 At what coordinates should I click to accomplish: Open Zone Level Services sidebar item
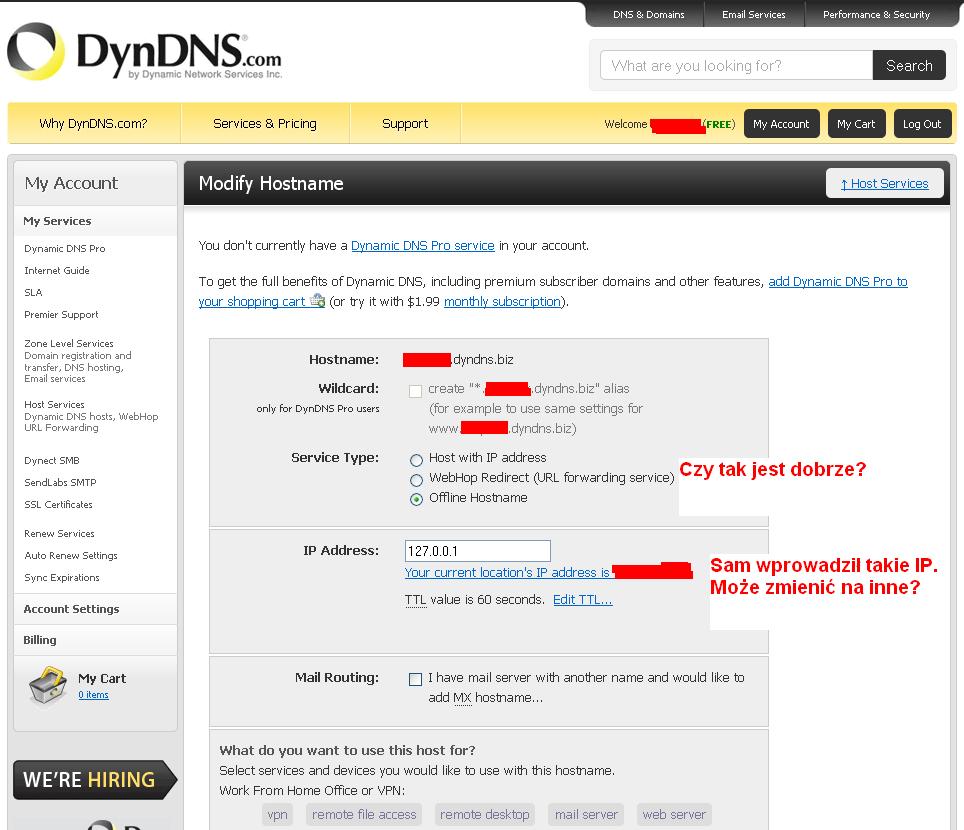click(69, 343)
